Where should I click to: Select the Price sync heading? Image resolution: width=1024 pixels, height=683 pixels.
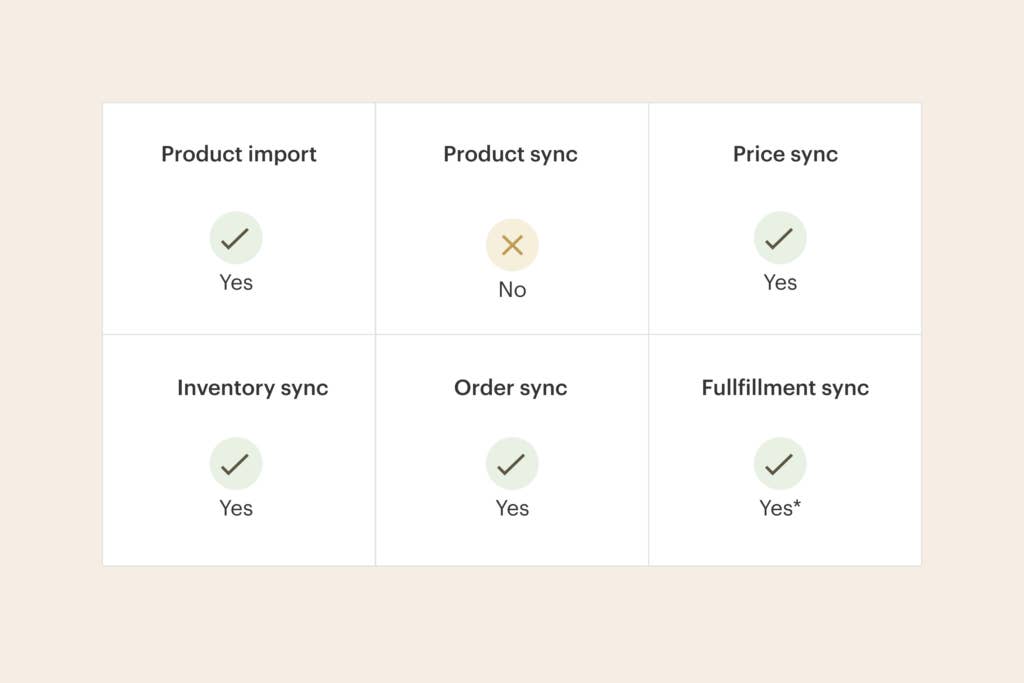pyautogui.click(x=785, y=154)
